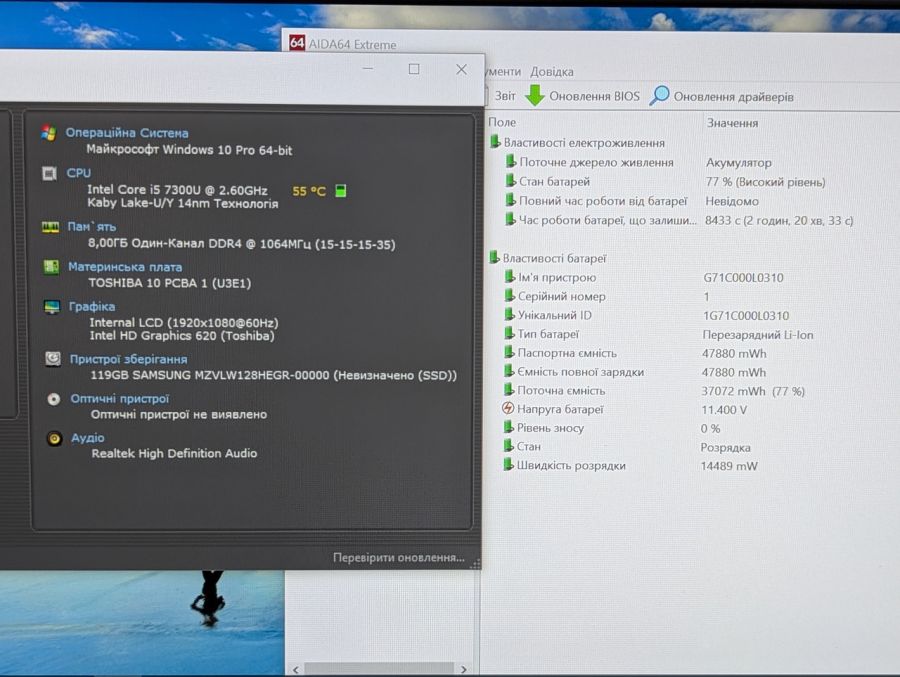The image size is (900, 677).
Task: Click the icon beside Тип батареї
Action: coord(509,333)
